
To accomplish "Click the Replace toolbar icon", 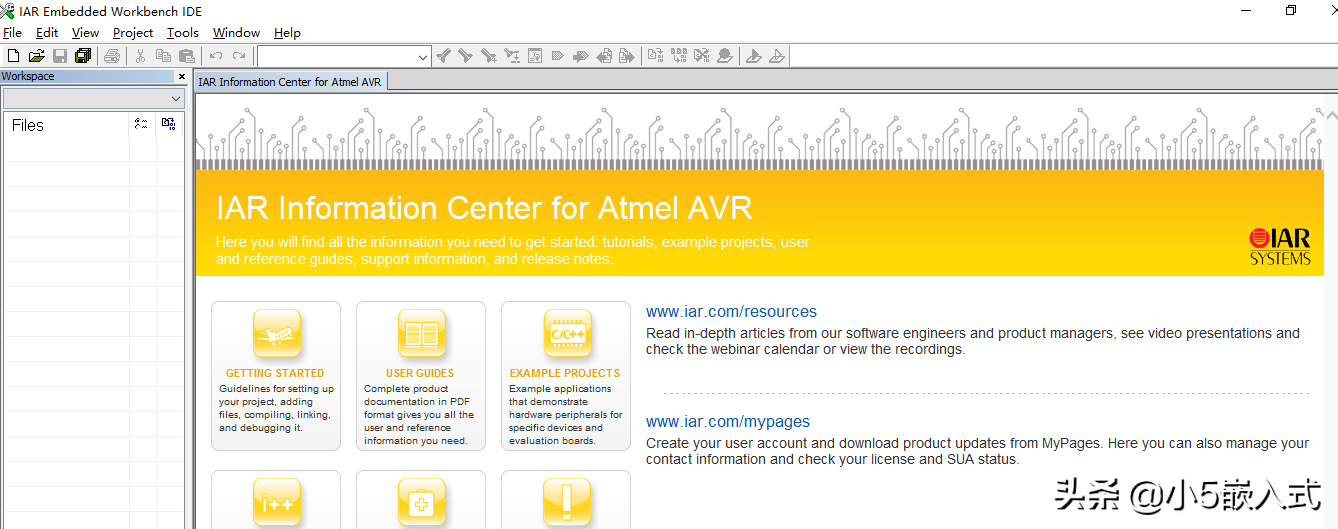I will [512, 56].
